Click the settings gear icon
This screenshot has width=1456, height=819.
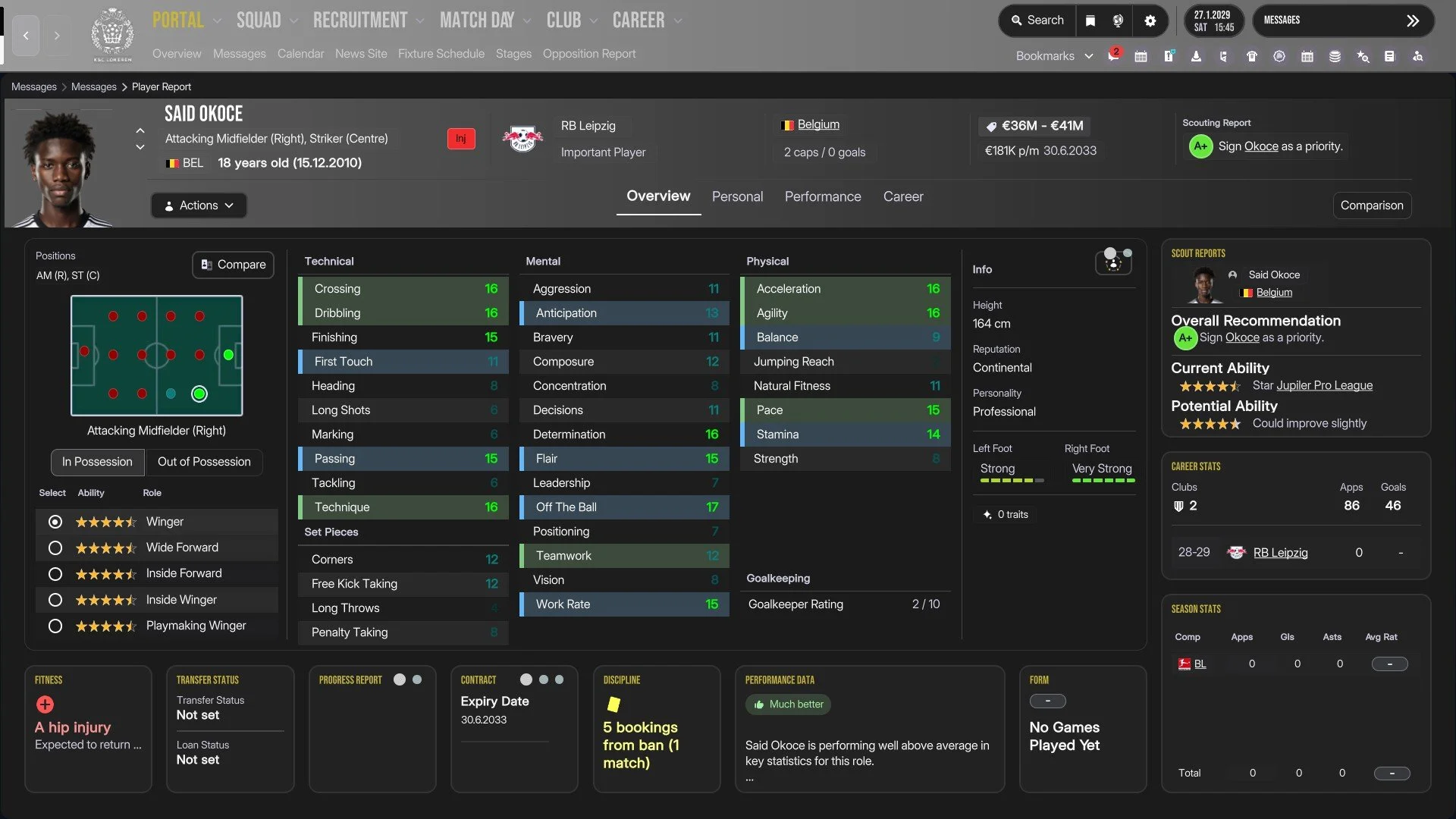click(1150, 20)
